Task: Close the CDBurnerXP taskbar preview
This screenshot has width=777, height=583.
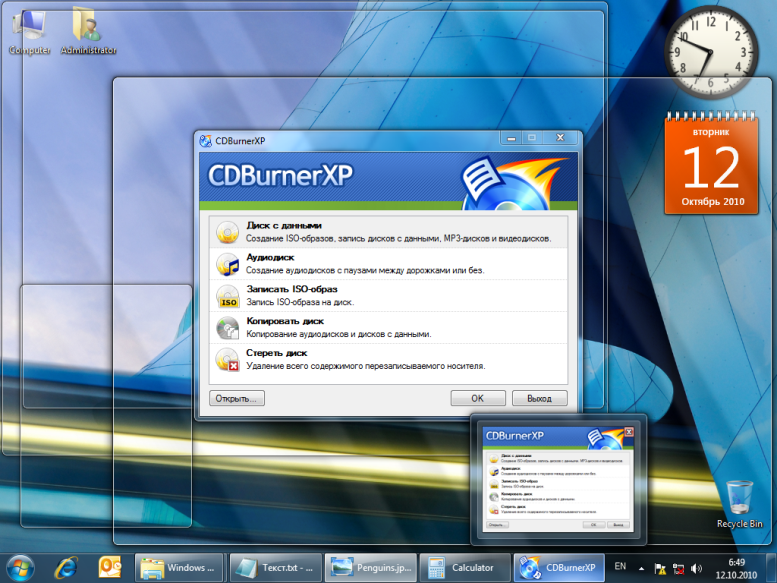Action: point(629,431)
